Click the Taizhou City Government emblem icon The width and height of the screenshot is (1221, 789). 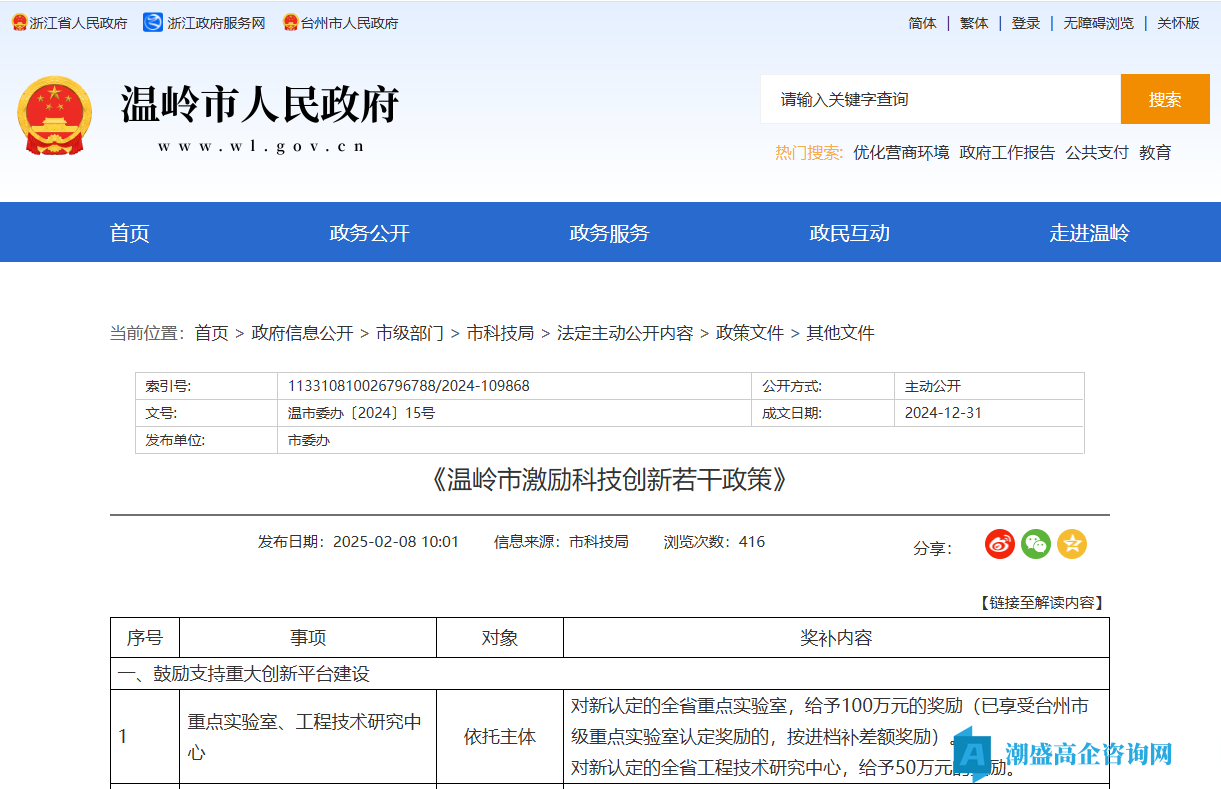[291, 22]
